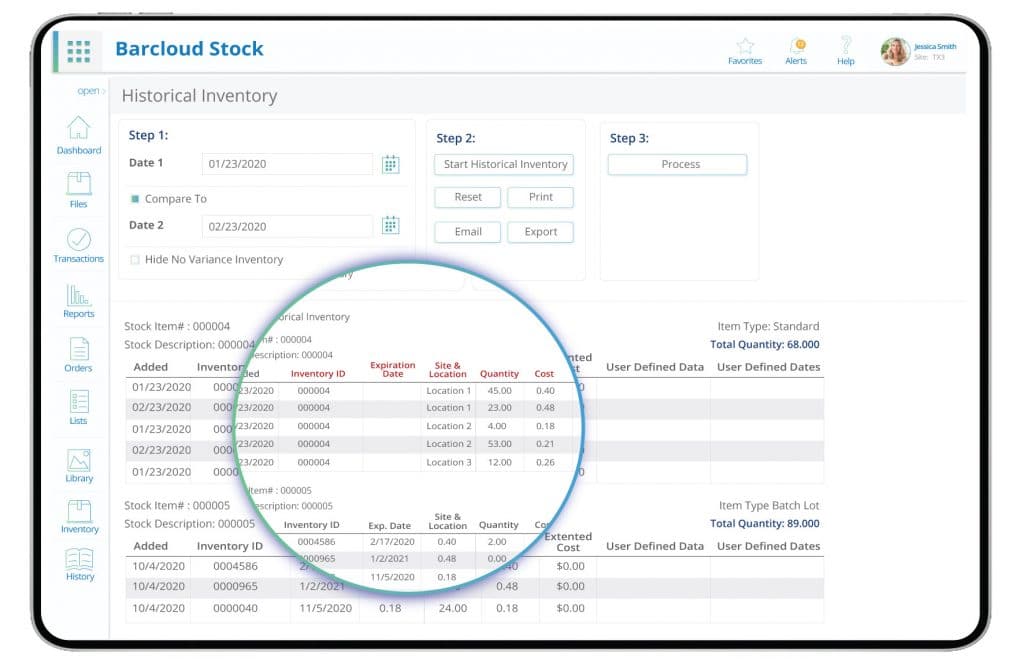Toggle the Compare To checkbox
Screen dimensions: 1024x659
135,199
